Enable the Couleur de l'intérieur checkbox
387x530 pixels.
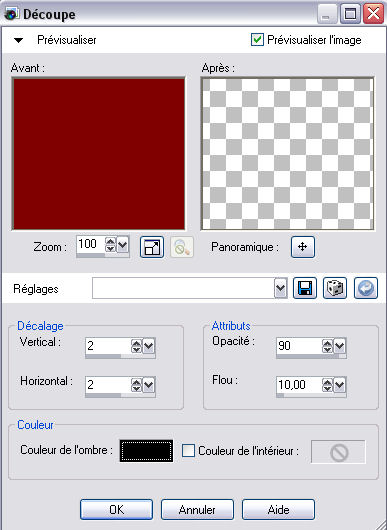click(x=188, y=451)
